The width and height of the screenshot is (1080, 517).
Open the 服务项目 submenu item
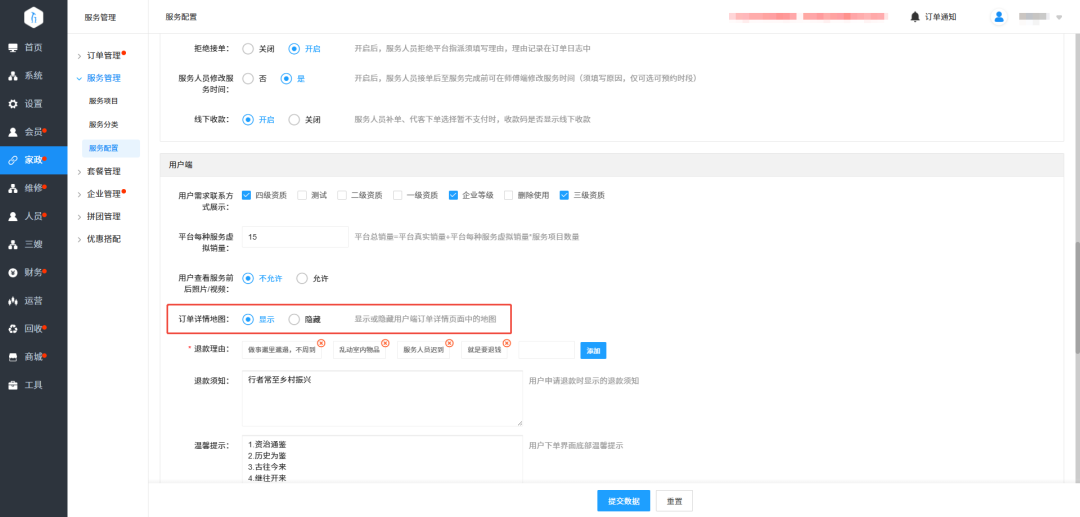[x=103, y=101]
